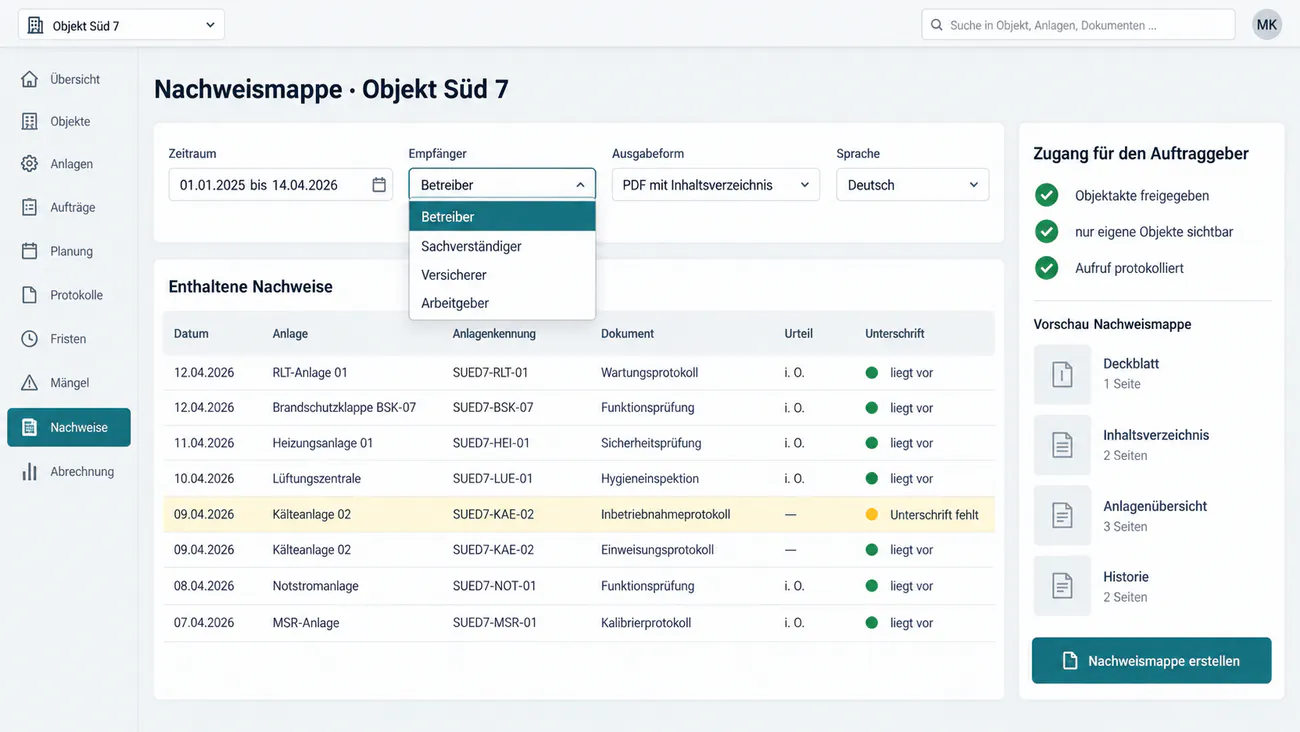Viewport: 1300px width, 732px height.
Task: Click the search magnifier icon
Action: pyautogui.click(x=937, y=25)
